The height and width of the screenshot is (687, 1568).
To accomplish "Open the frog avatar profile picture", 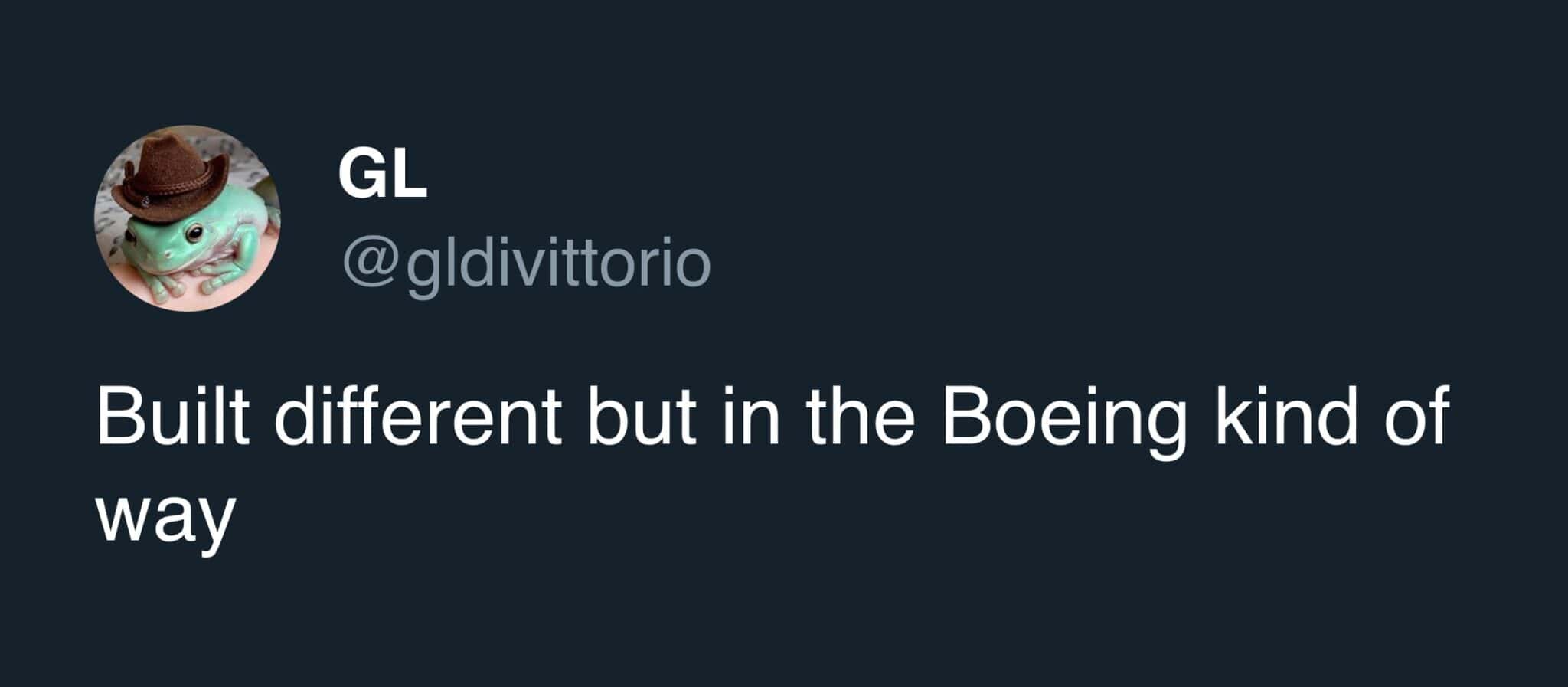I will click(187, 218).
